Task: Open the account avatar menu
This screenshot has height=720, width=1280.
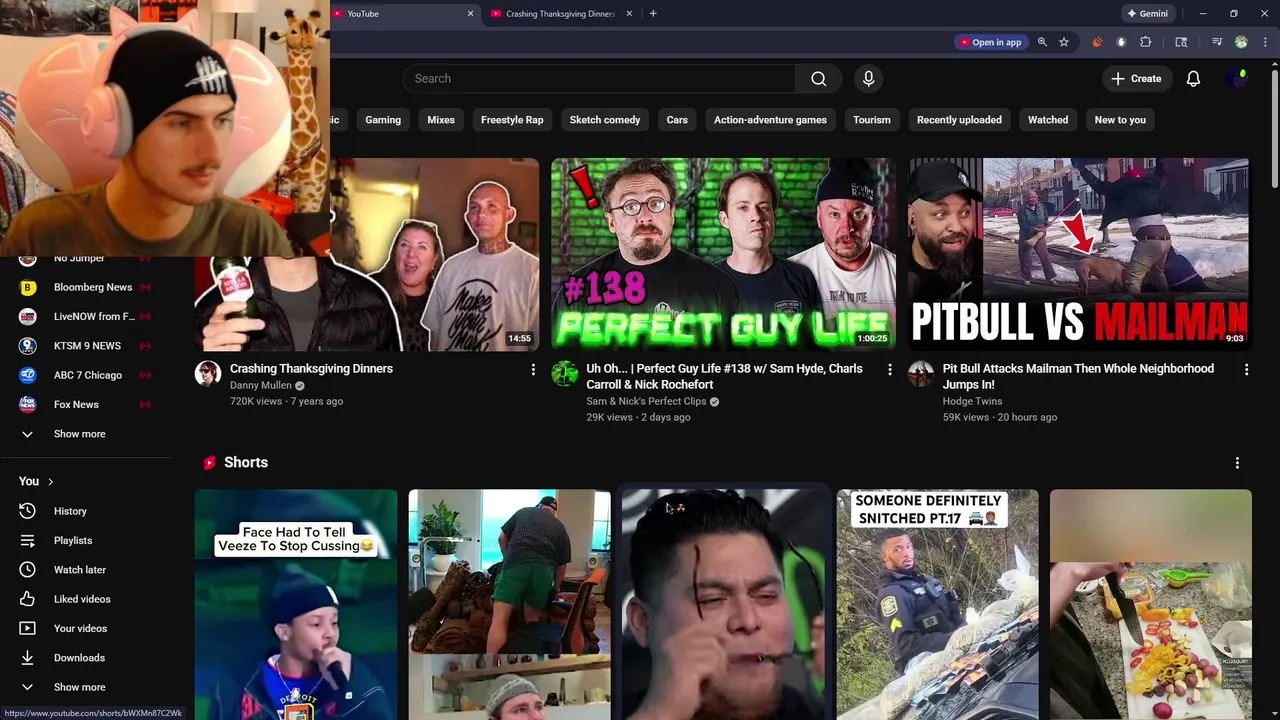Action: [1237, 78]
